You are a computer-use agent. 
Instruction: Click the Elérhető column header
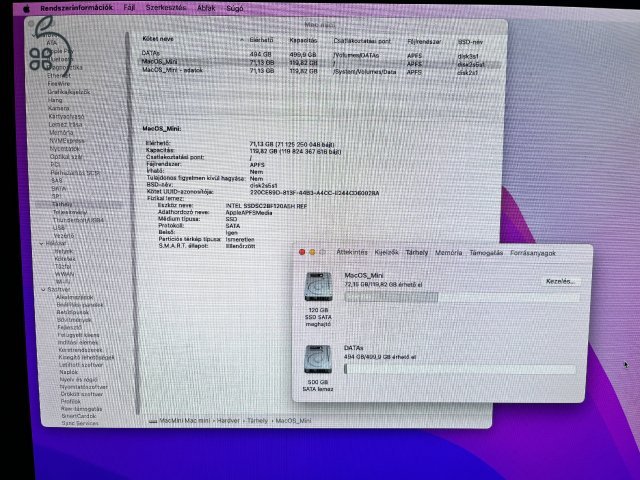pyautogui.click(x=261, y=40)
